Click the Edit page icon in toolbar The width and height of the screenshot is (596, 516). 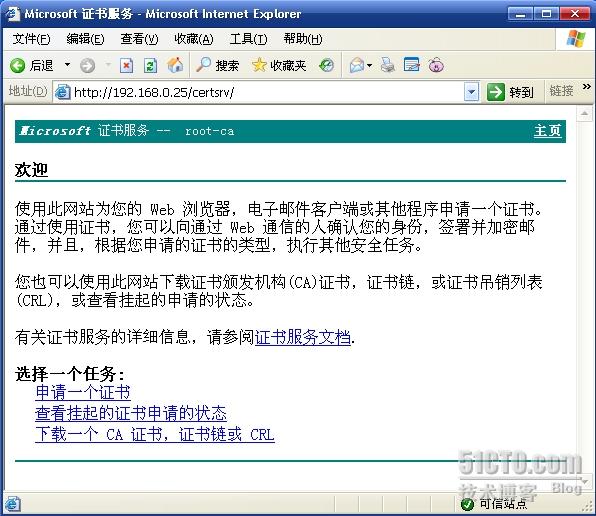[412, 65]
